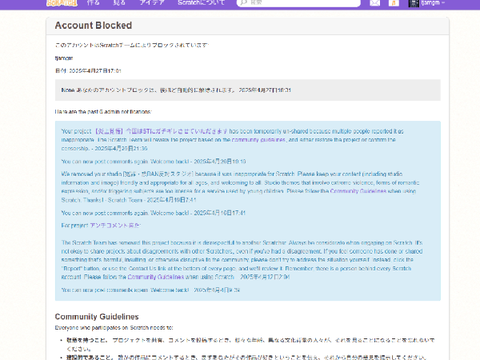Click the blocked username under the notice
Image resolution: width=480 pixels, height=360 pixels.
(64, 58)
